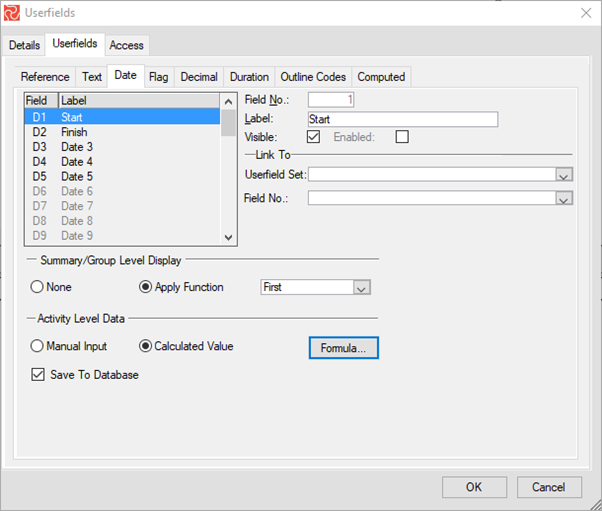This screenshot has height=511, width=602.
Task: Open the Apply Function dropdown showing First
Action: (x=362, y=288)
